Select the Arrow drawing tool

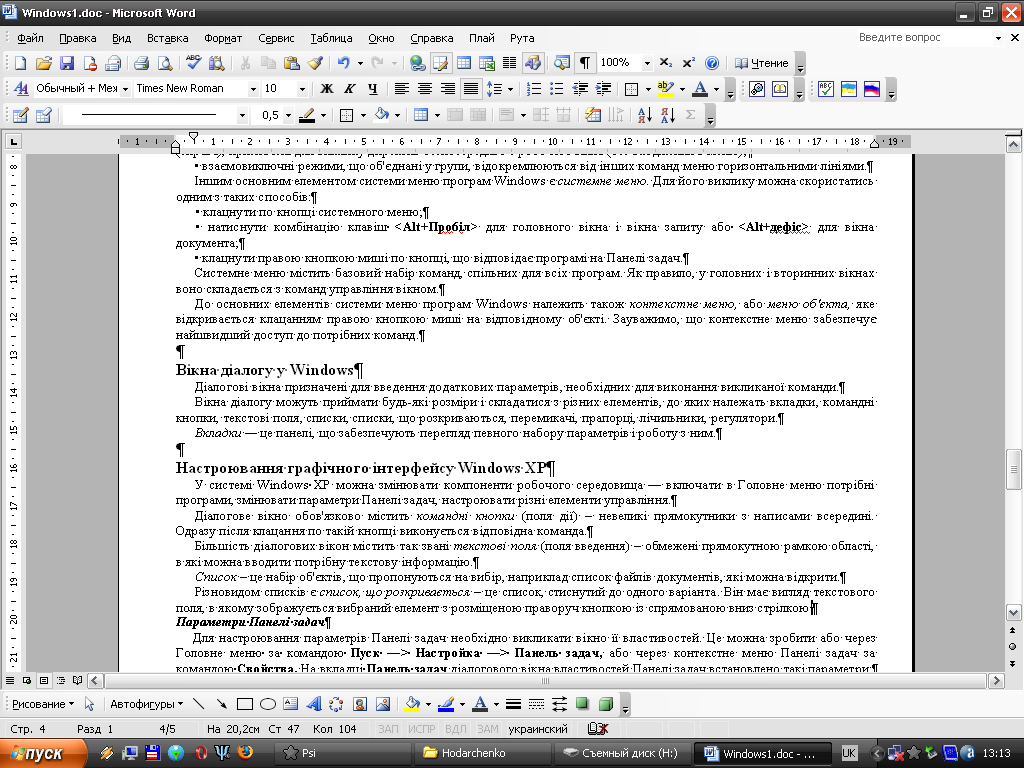(222, 704)
